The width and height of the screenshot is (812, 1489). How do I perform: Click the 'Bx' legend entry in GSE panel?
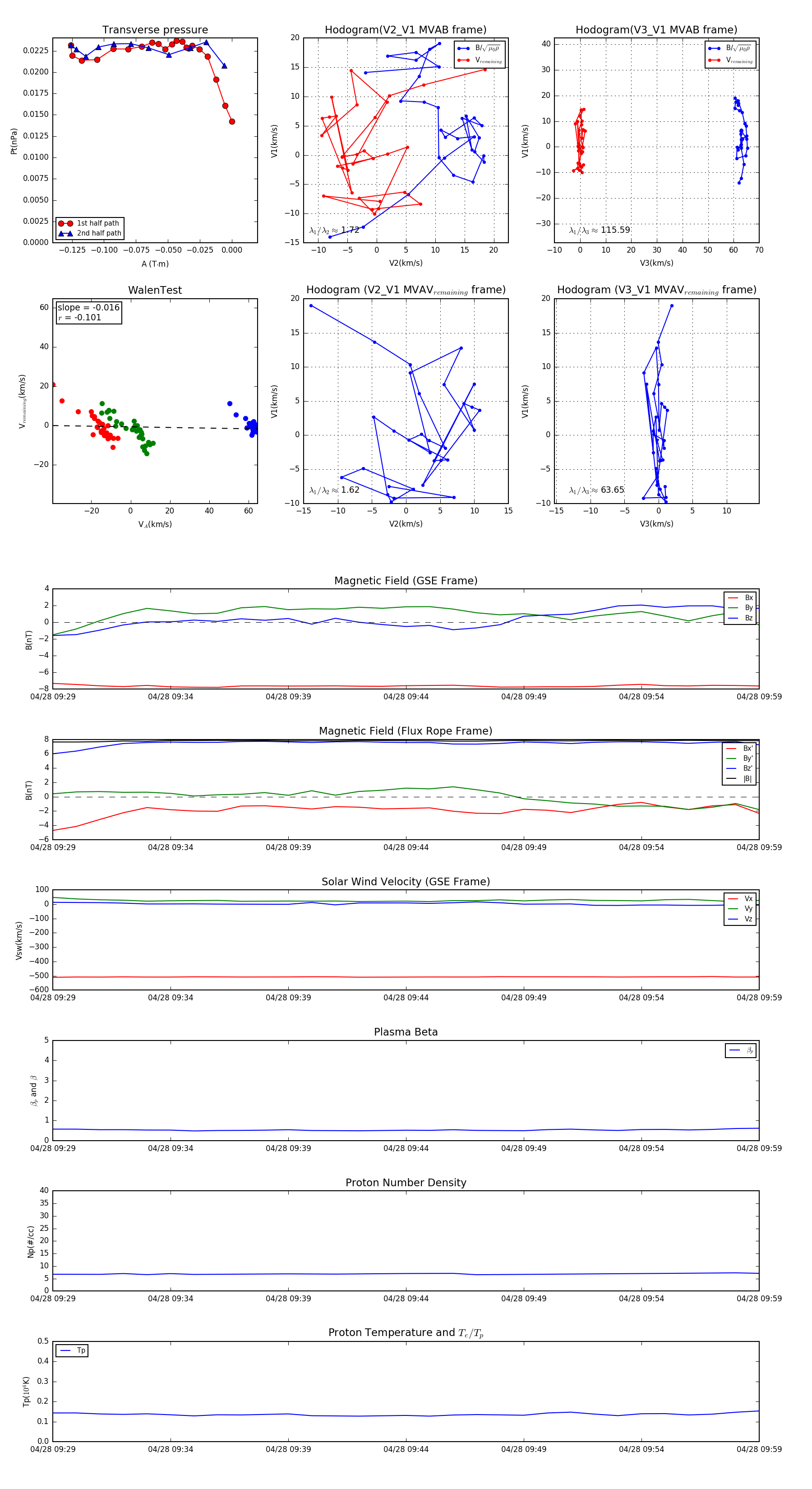tap(740, 598)
